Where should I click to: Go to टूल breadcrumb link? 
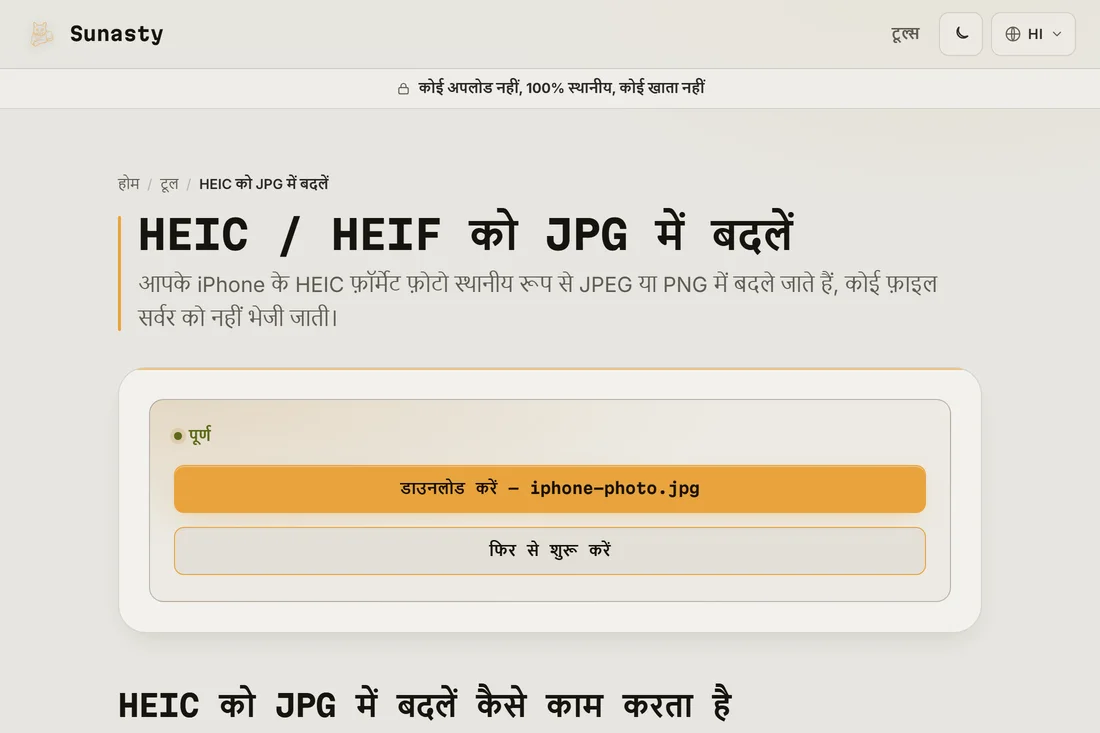point(169,184)
